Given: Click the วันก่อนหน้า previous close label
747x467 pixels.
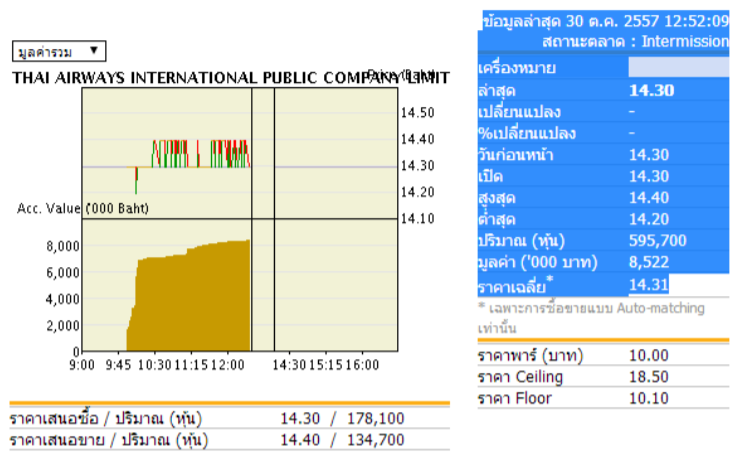Looking at the screenshot, I should click(515, 155).
